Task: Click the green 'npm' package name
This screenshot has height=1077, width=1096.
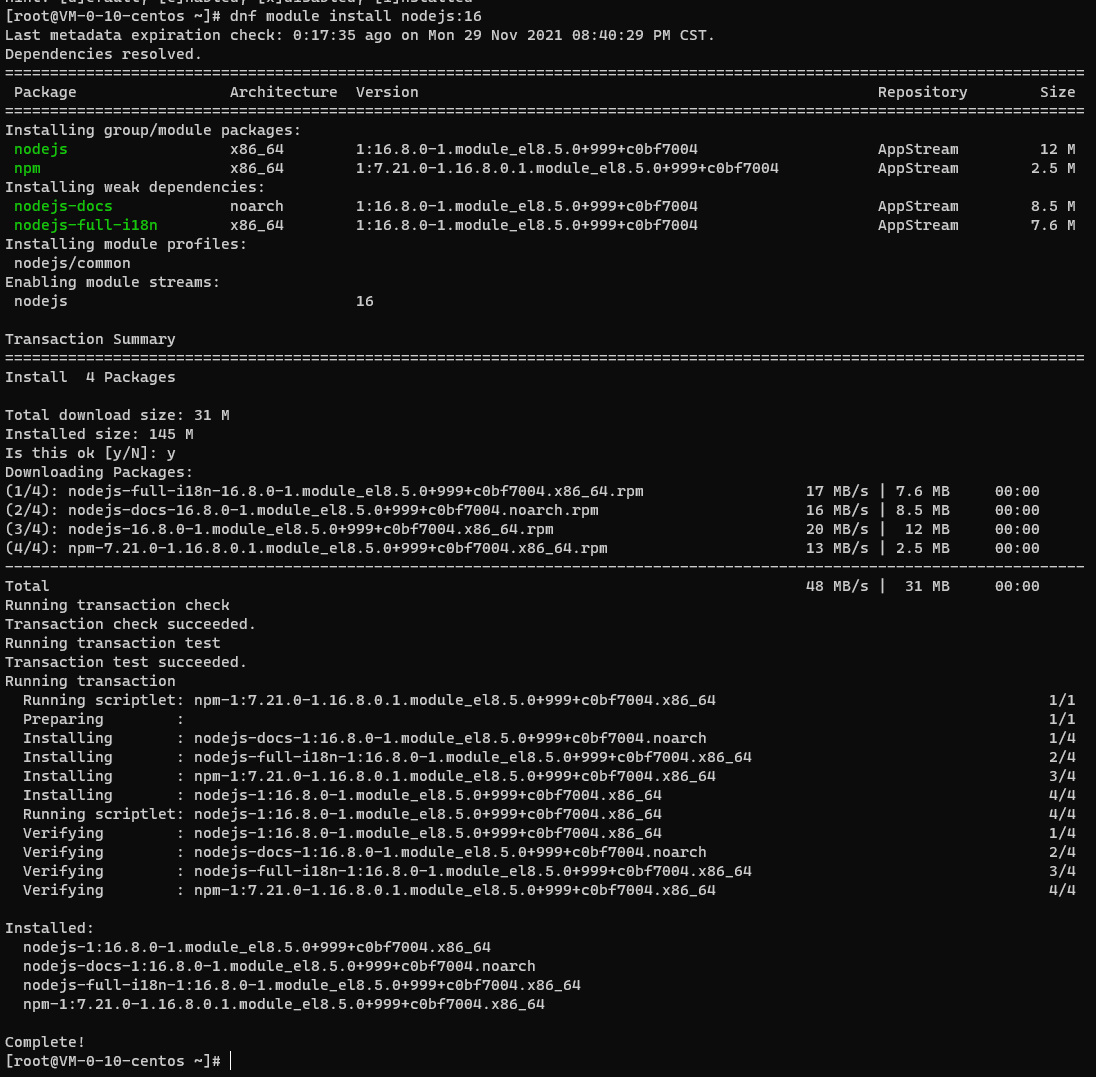Action: (27, 168)
